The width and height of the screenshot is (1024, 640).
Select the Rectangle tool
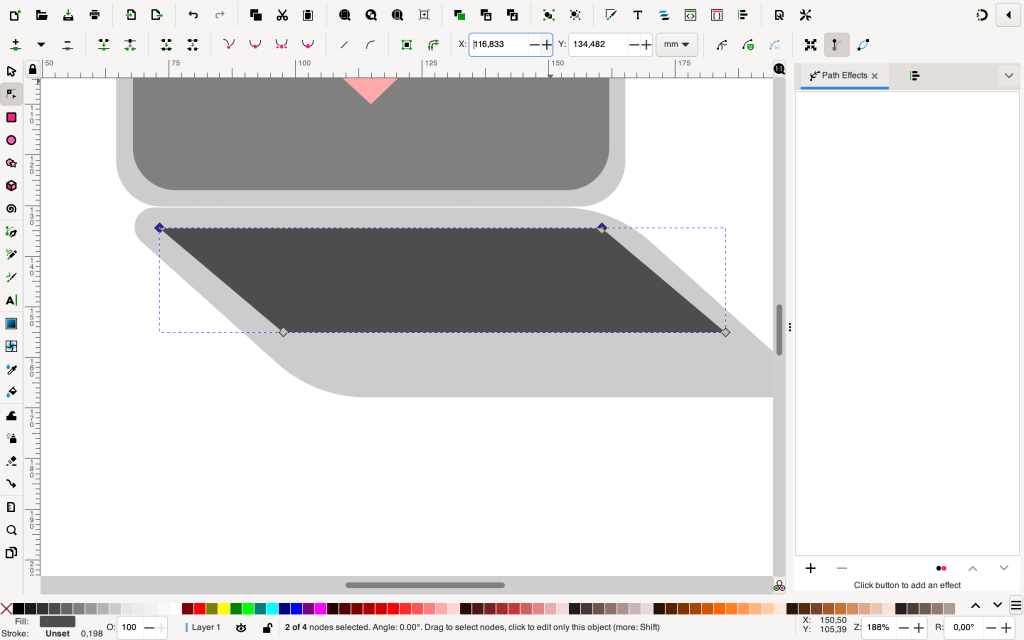(x=11, y=117)
